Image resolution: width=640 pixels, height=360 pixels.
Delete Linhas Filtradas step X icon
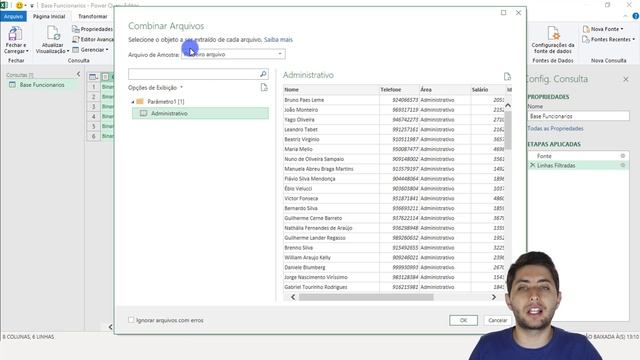coord(532,165)
